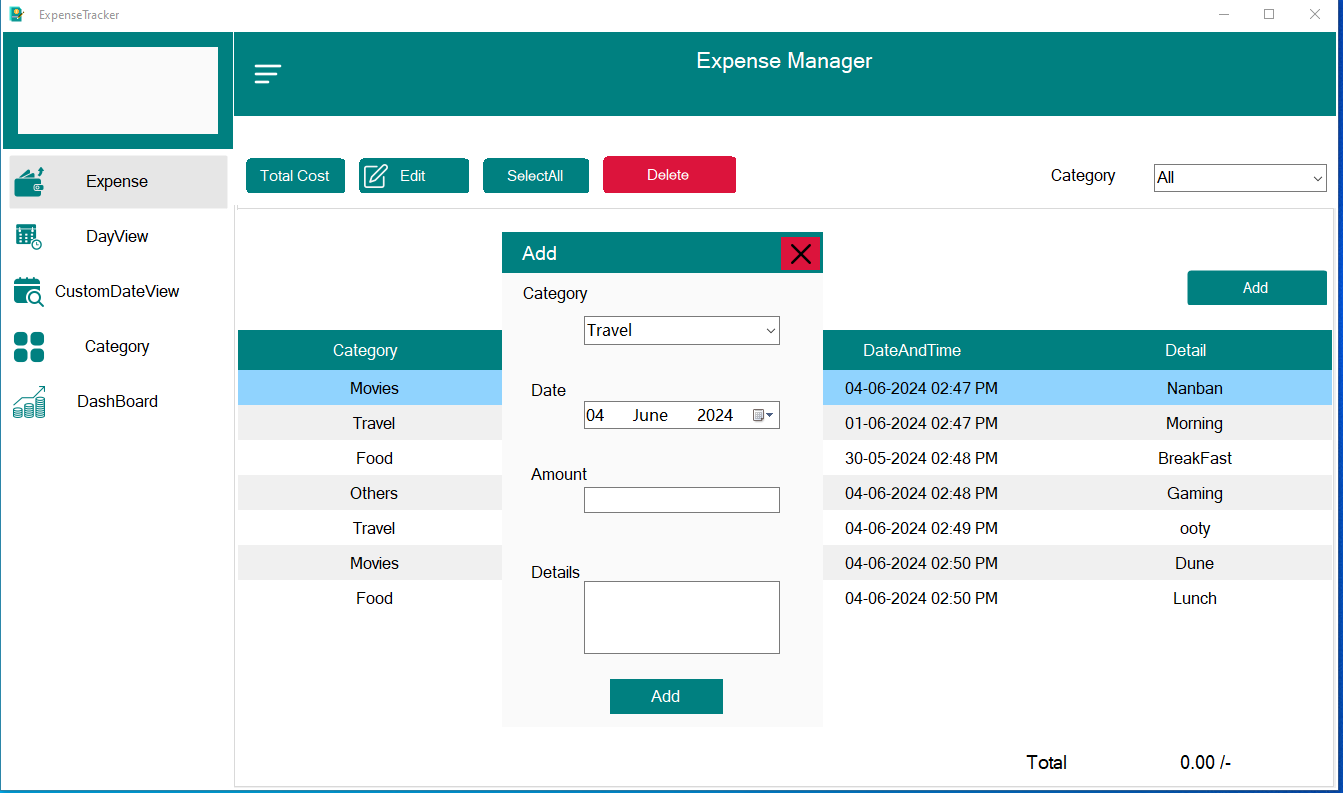Select the Movies row with detail Nanban
The image size is (1343, 793).
pos(374,388)
